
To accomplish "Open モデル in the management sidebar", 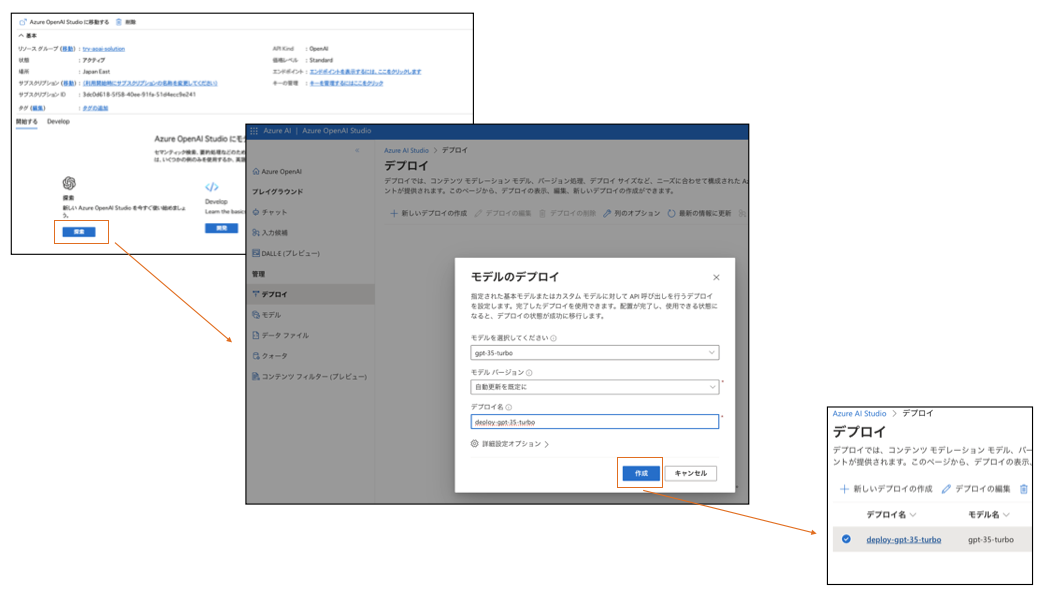I will (266, 314).
